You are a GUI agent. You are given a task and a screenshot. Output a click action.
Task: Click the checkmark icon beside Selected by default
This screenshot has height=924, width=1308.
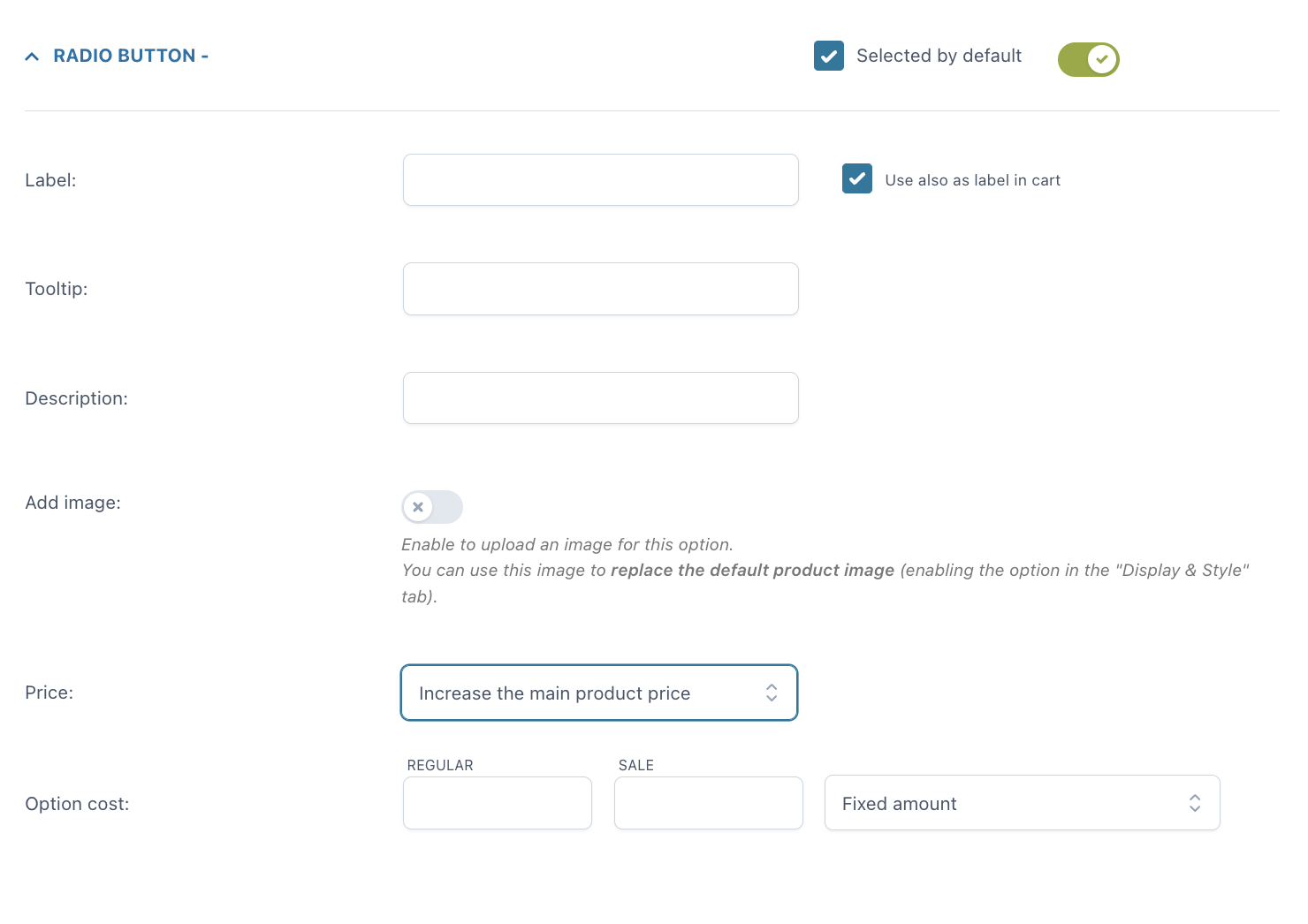829,56
